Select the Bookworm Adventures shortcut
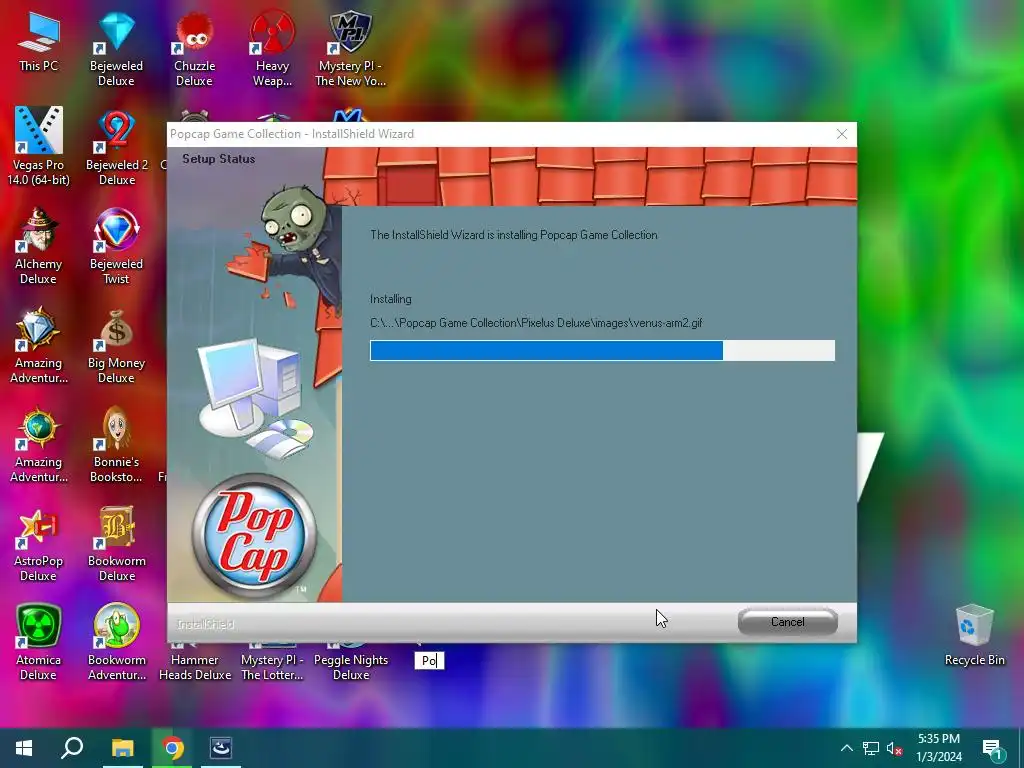 coord(116,643)
